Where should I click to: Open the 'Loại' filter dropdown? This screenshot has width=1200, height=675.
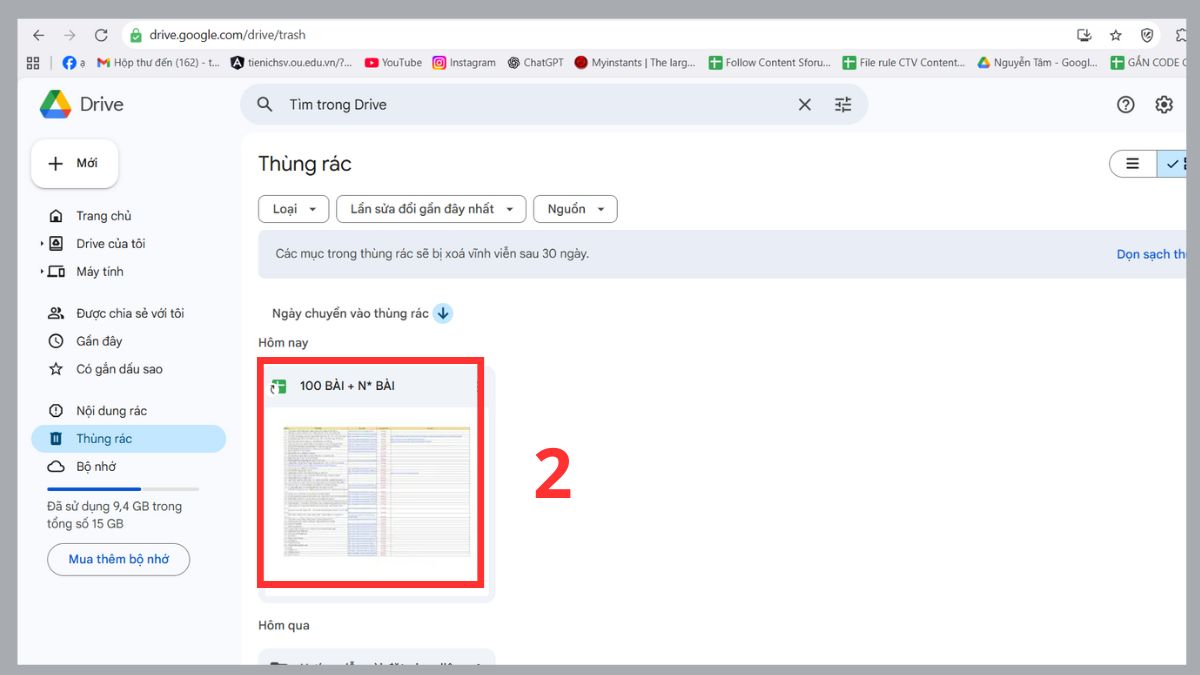tap(293, 209)
